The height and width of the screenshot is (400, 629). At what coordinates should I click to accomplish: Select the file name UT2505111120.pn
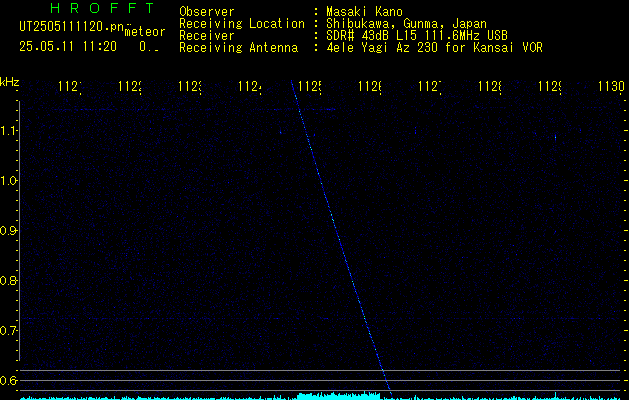tap(72, 27)
